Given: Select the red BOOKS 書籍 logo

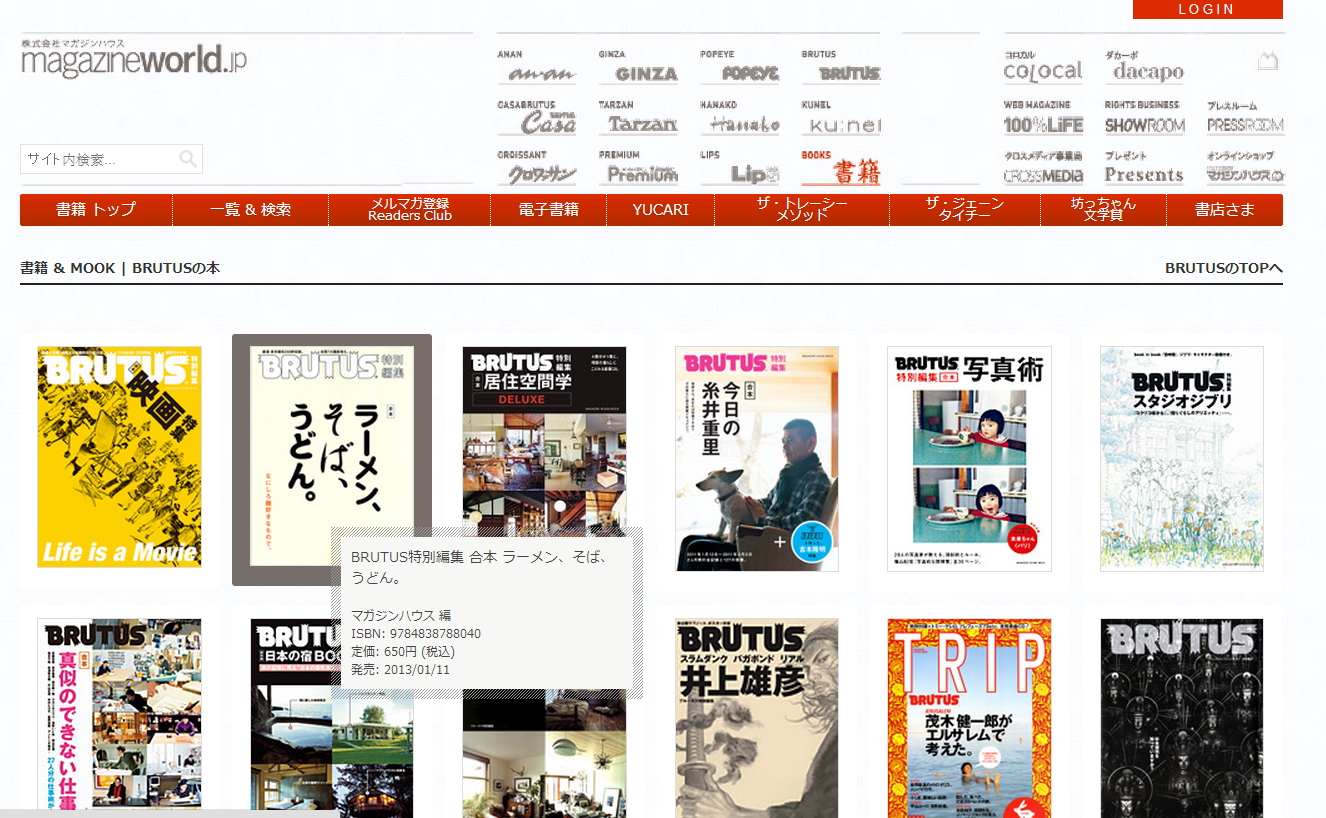Looking at the screenshot, I should pos(841,168).
